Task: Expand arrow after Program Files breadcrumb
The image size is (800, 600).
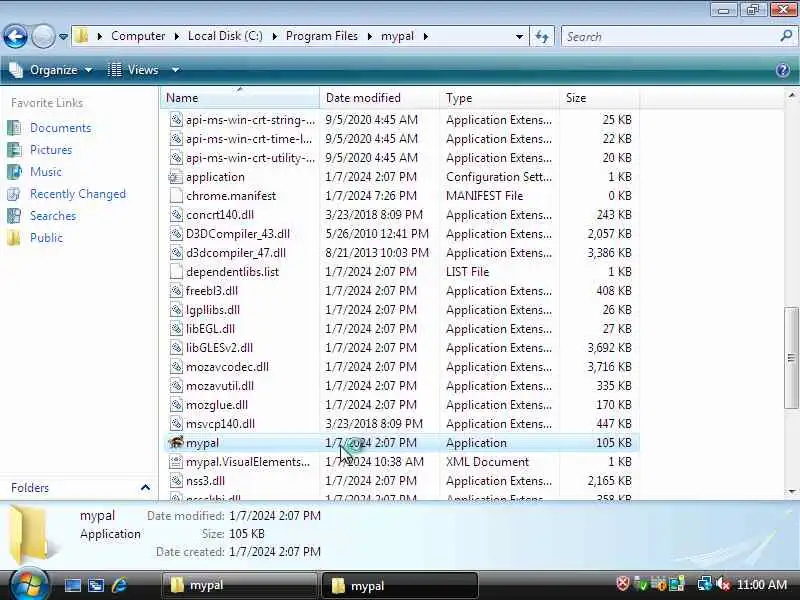Action: (369, 36)
